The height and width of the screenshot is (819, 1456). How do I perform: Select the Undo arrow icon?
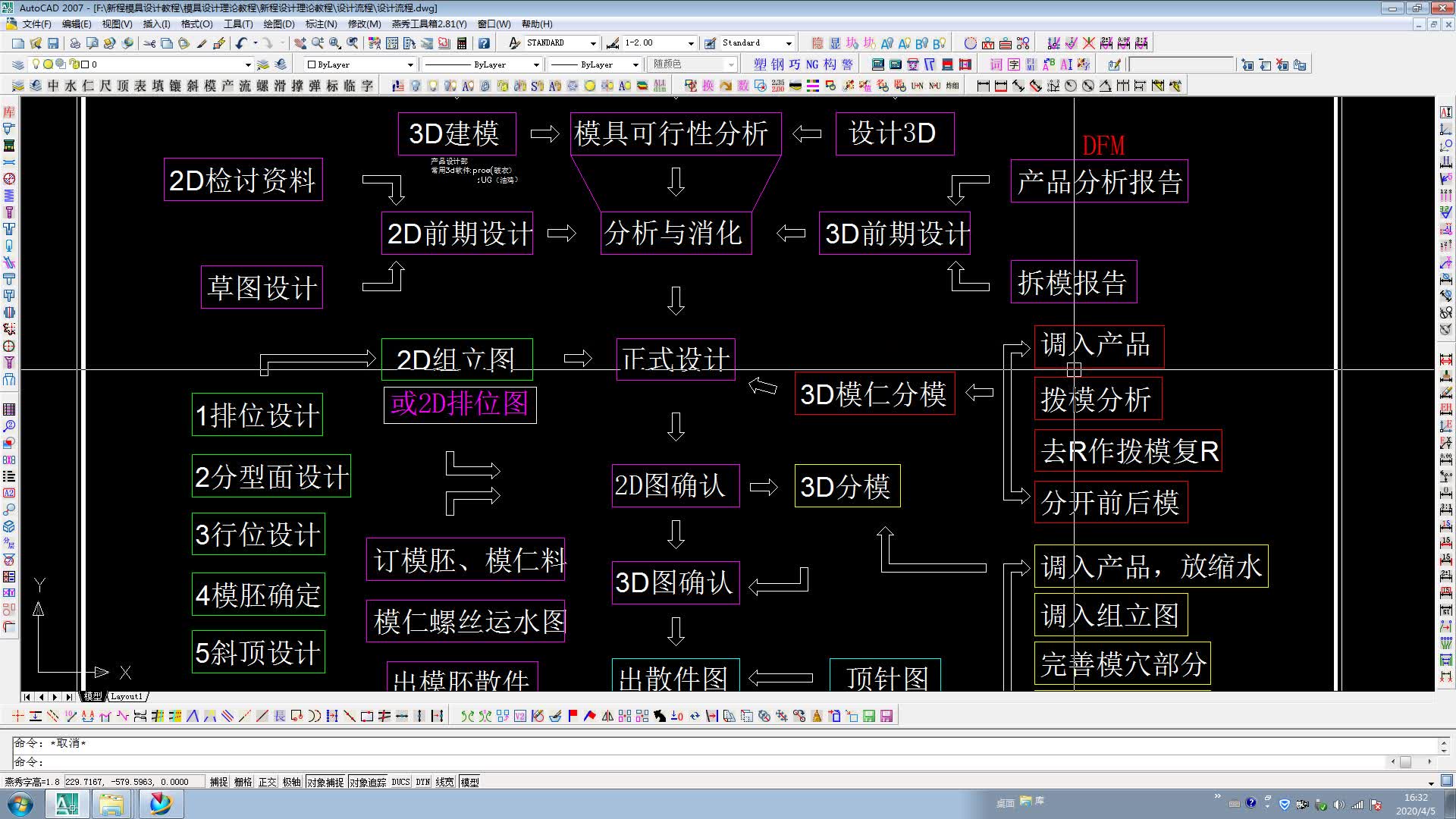[x=240, y=43]
